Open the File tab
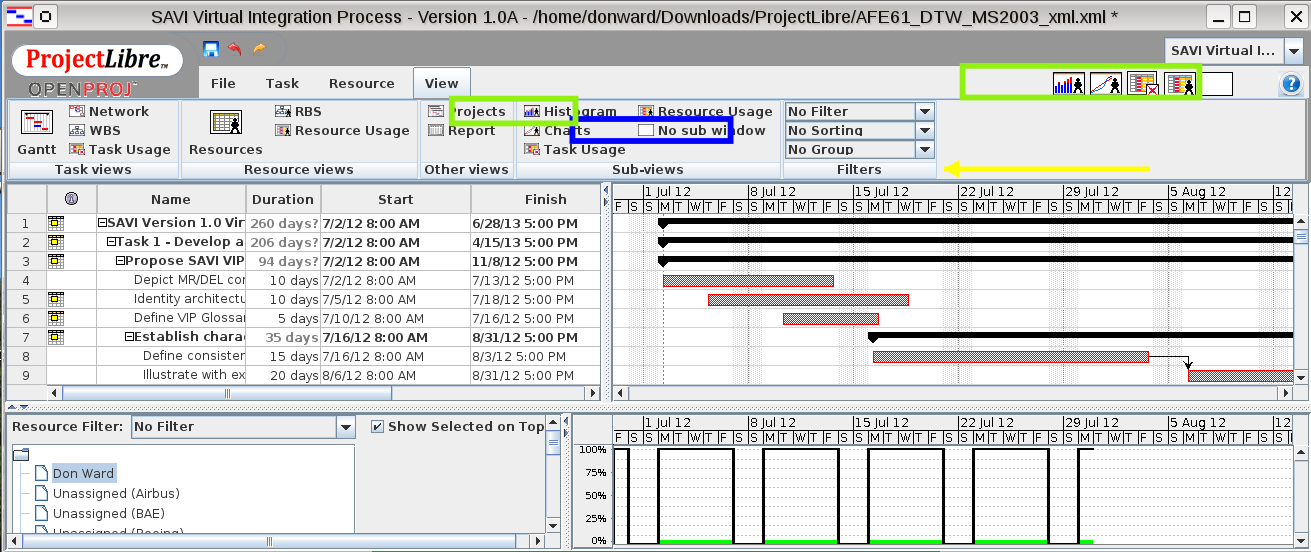Image resolution: width=1311 pixels, height=552 pixels. 224,83
